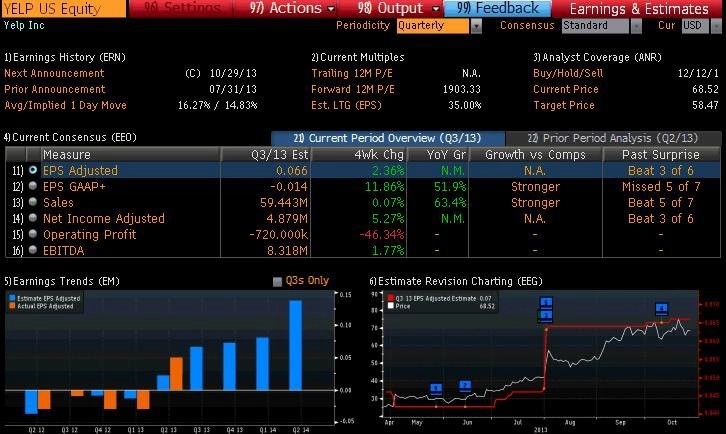Image resolution: width=726 pixels, height=434 pixels.
Task: Open Estimate Revision Charting (EEG) link
Action: pos(456,281)
